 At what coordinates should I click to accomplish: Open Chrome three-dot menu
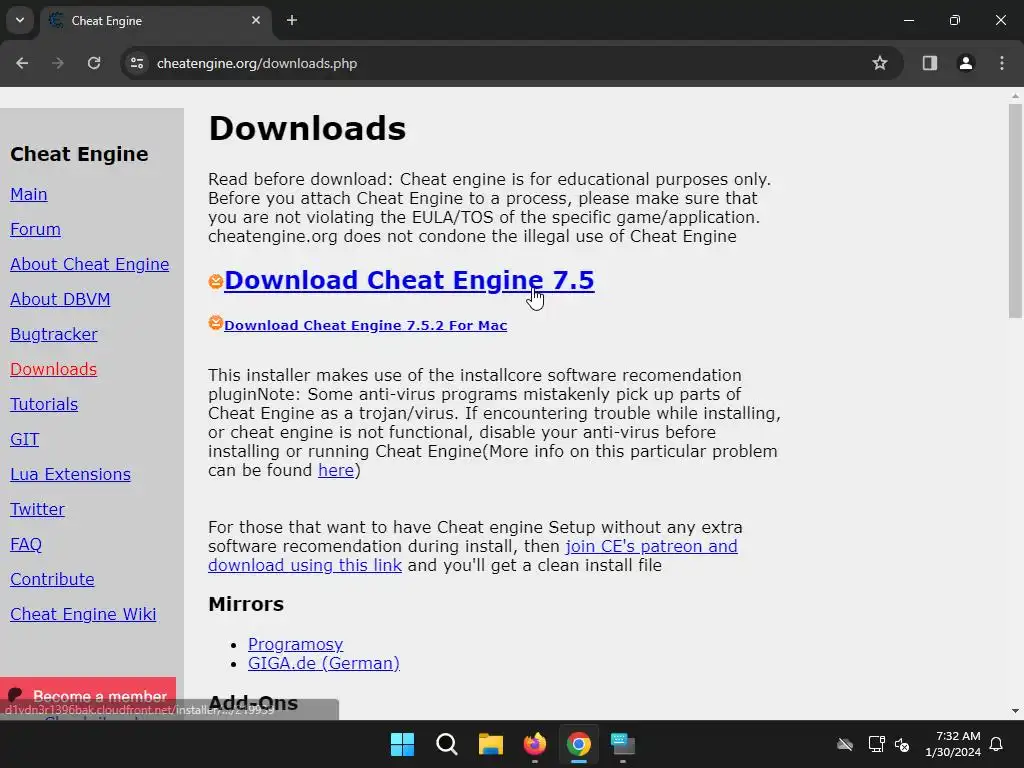[x=1002, y=63]
